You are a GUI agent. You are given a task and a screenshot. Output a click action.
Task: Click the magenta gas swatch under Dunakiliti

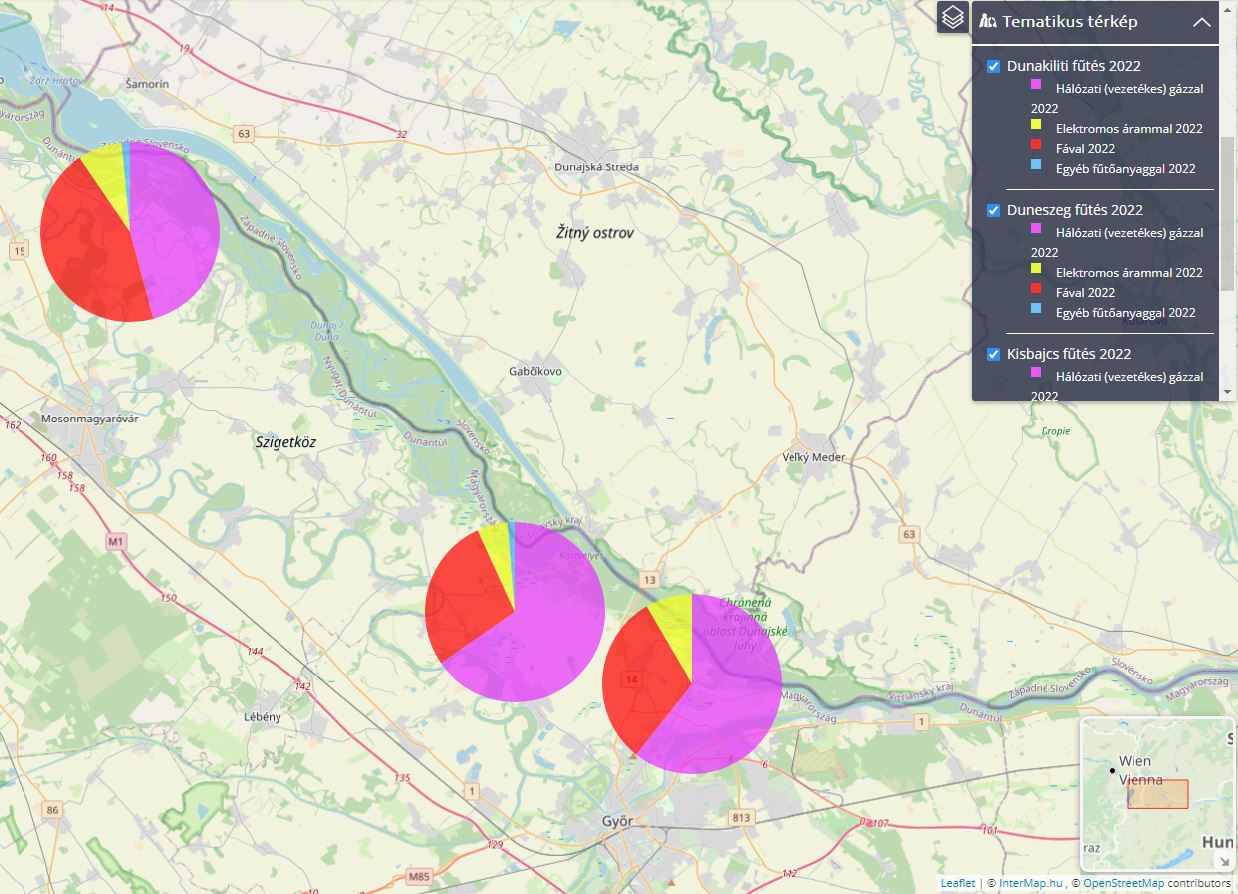(1036, 88)
